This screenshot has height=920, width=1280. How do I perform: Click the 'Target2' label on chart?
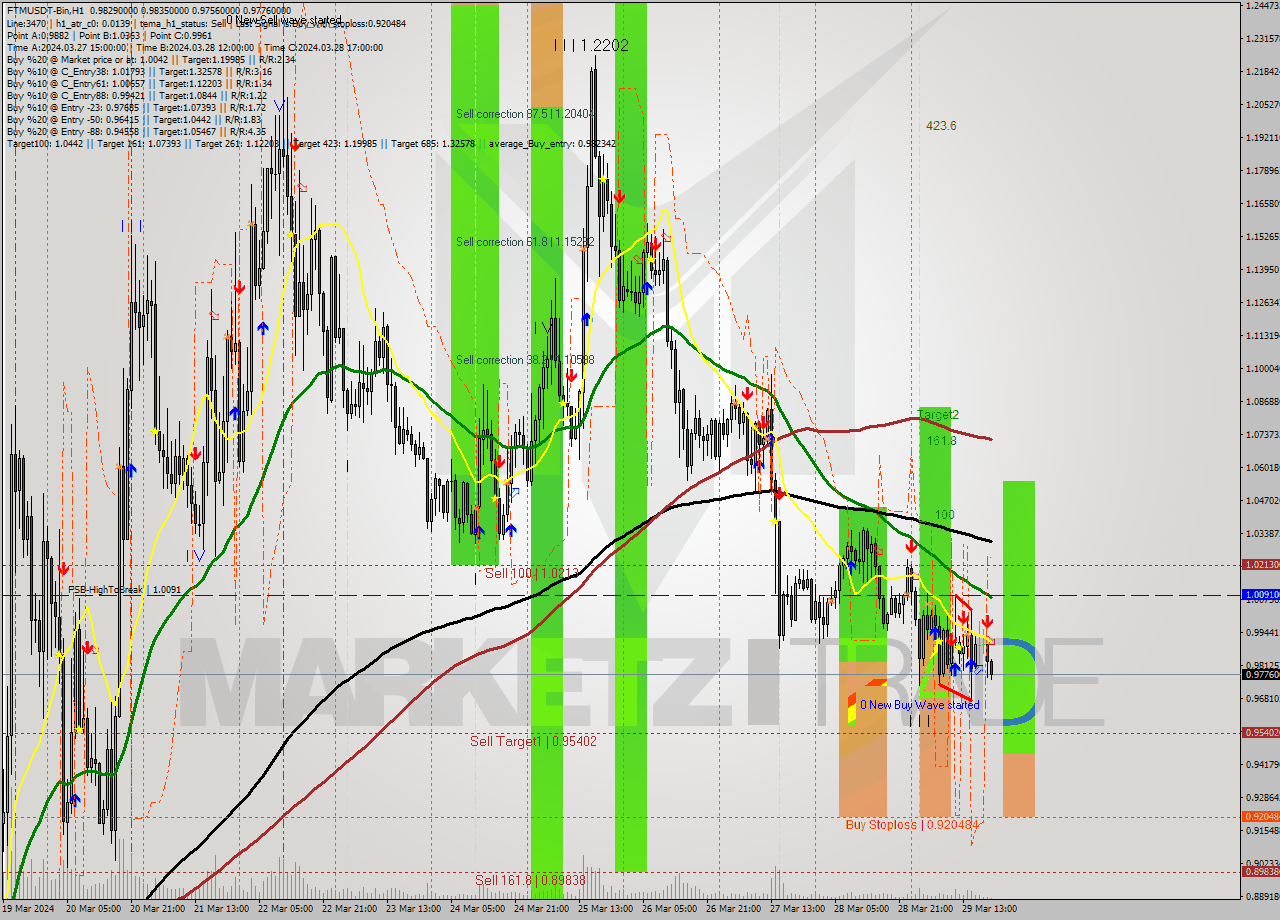pos(938,414)
